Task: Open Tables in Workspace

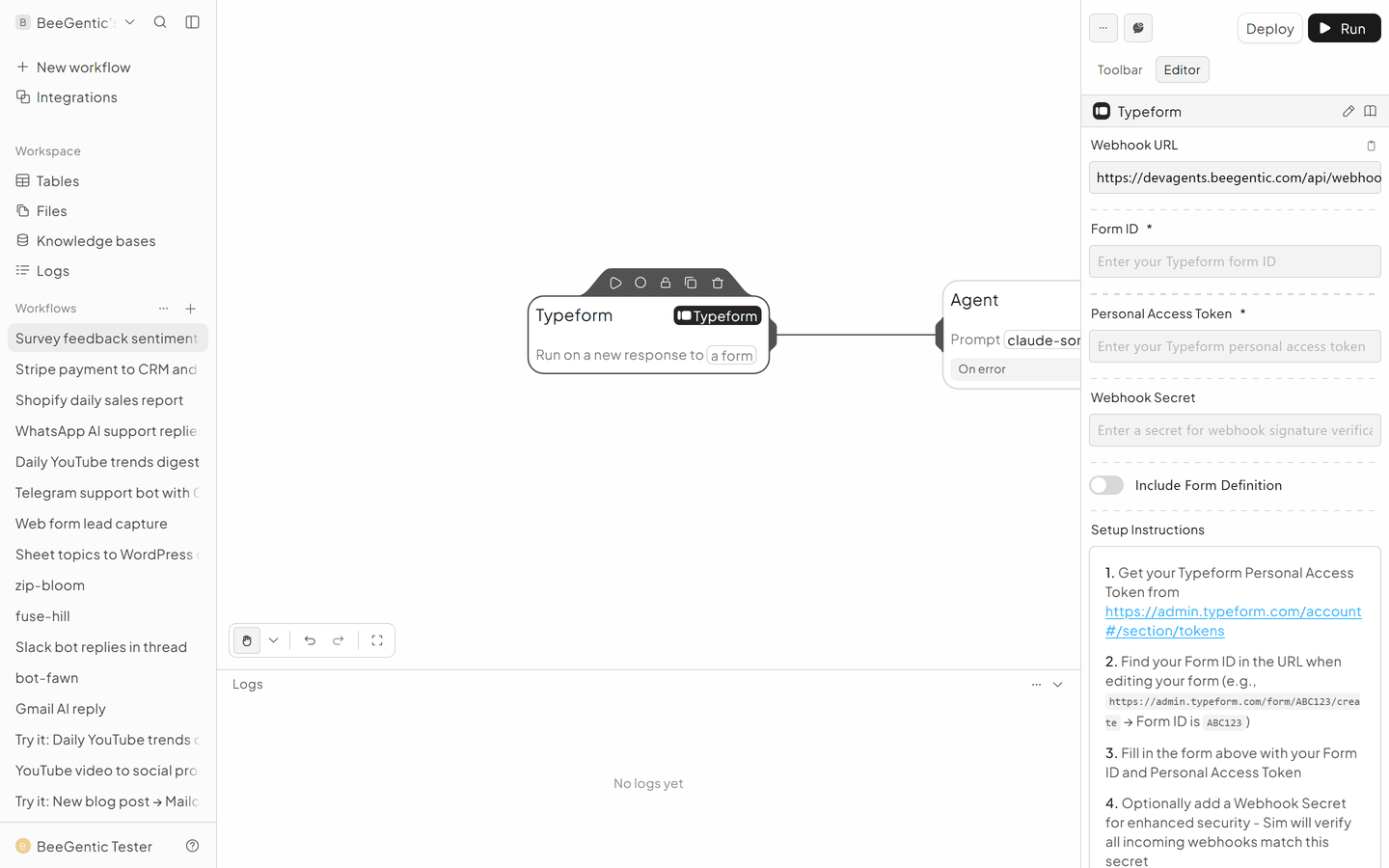Action: click(108, 181)
